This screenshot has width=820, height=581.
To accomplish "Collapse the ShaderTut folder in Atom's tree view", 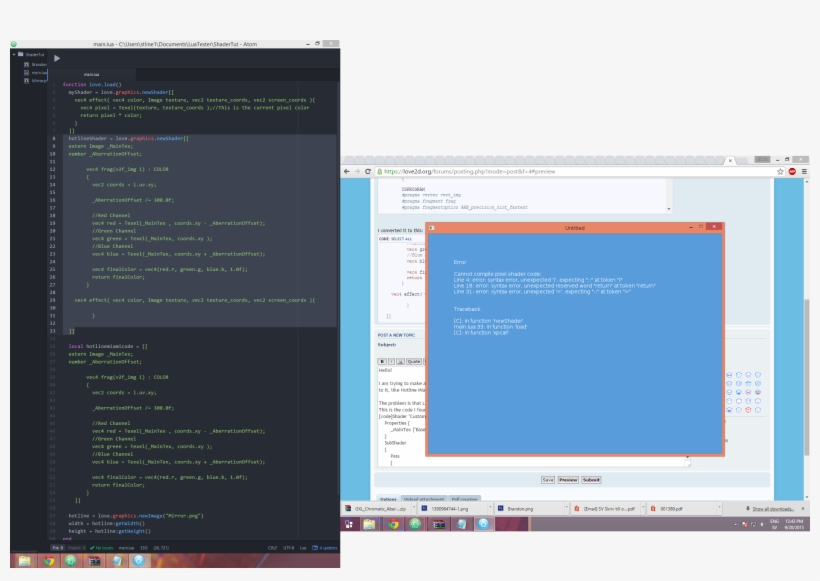I will [14, 55].
